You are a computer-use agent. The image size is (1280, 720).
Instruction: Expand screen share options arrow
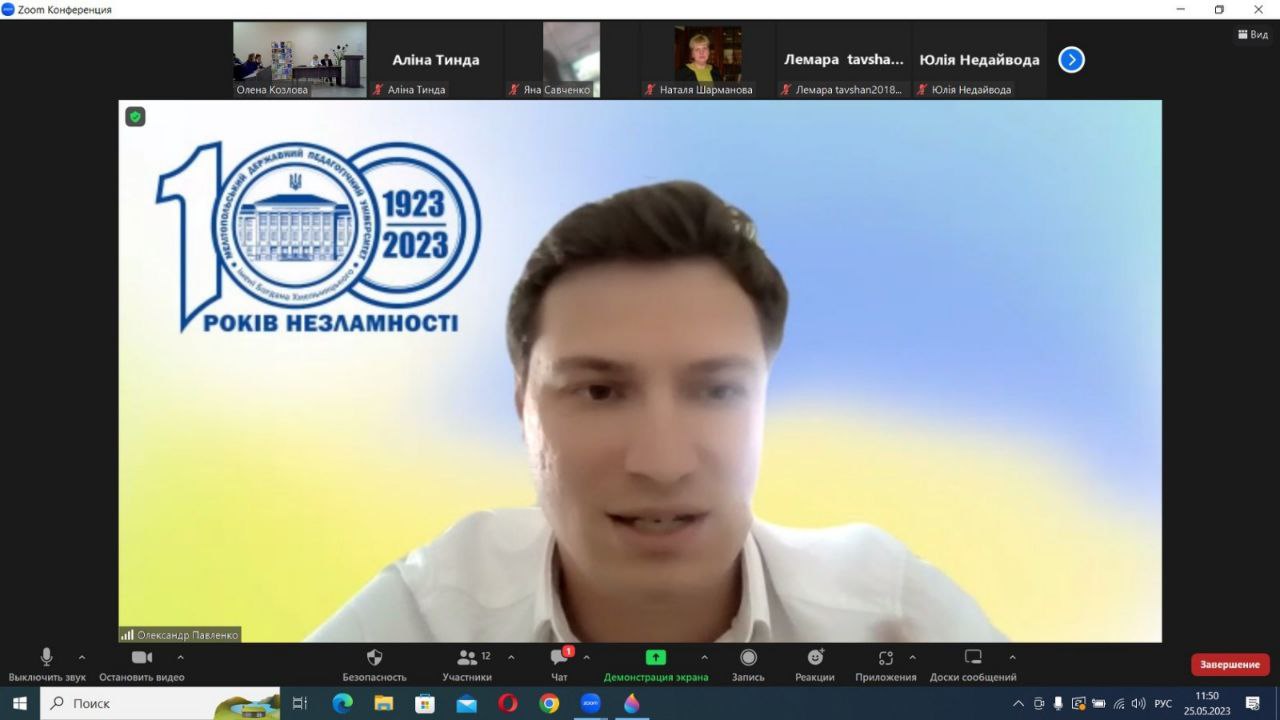coord(704,657)
